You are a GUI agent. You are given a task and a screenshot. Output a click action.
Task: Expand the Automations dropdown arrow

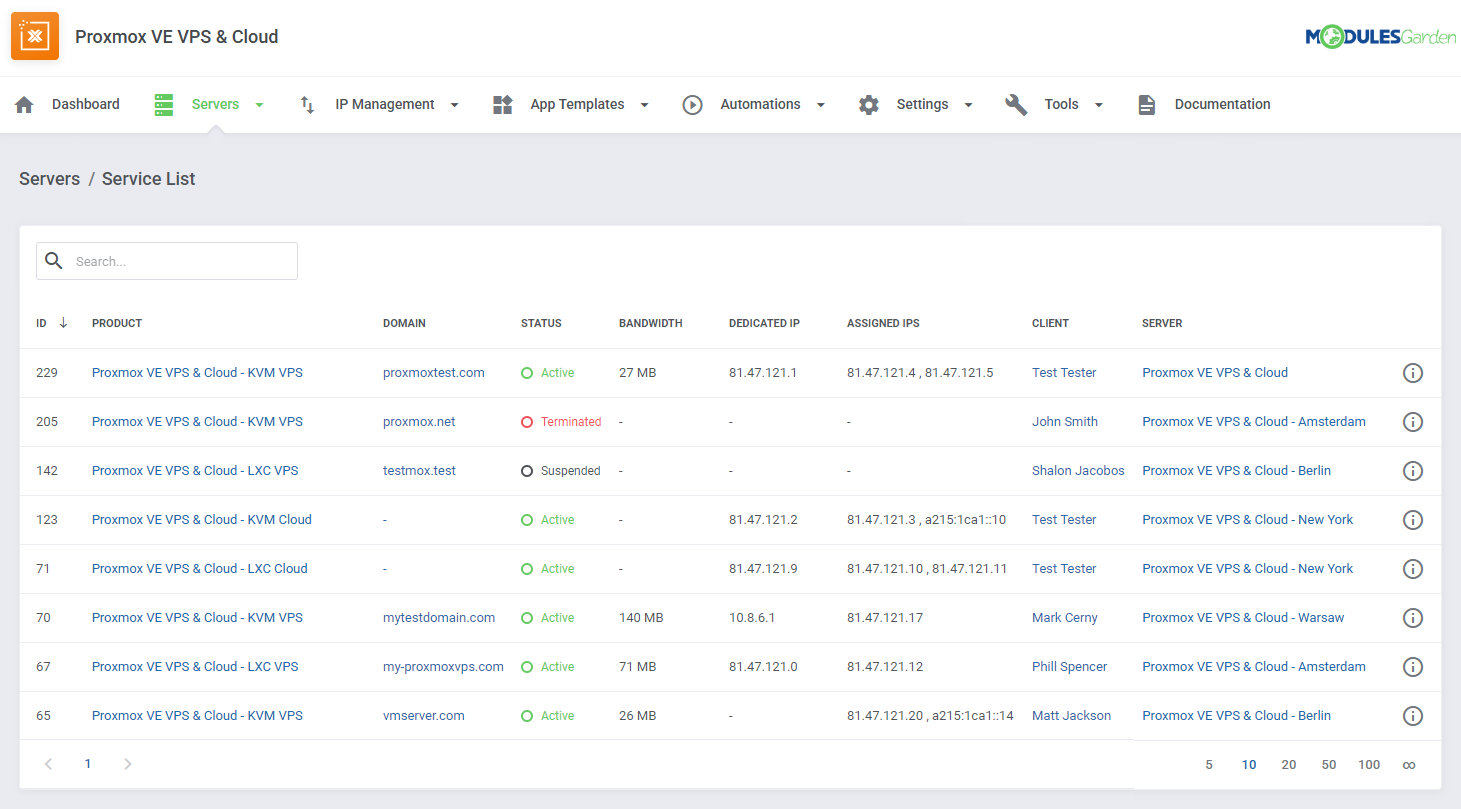pyautogui.click(x=820, y=105)
